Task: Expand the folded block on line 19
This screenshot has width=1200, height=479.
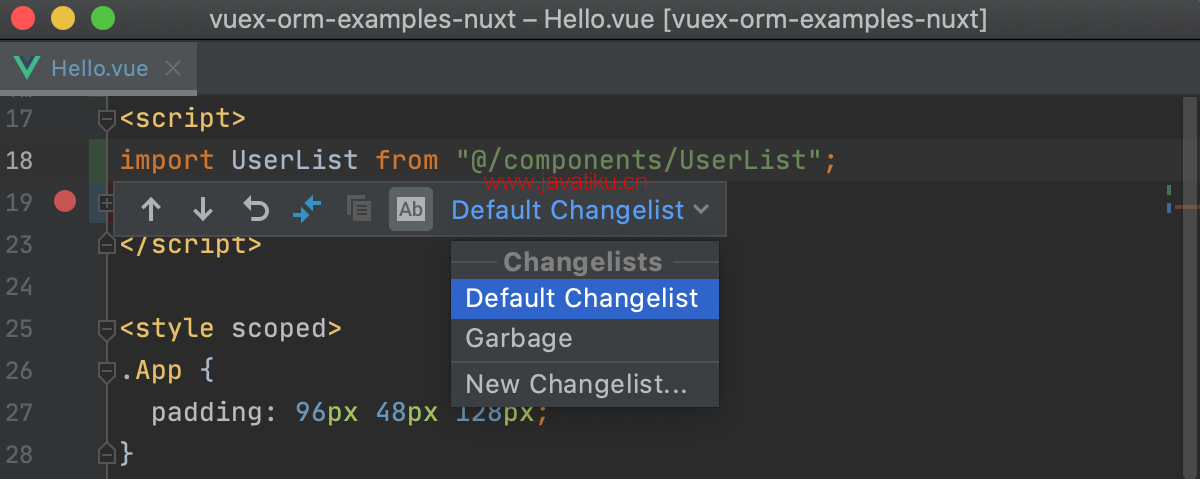Action: 106,203
